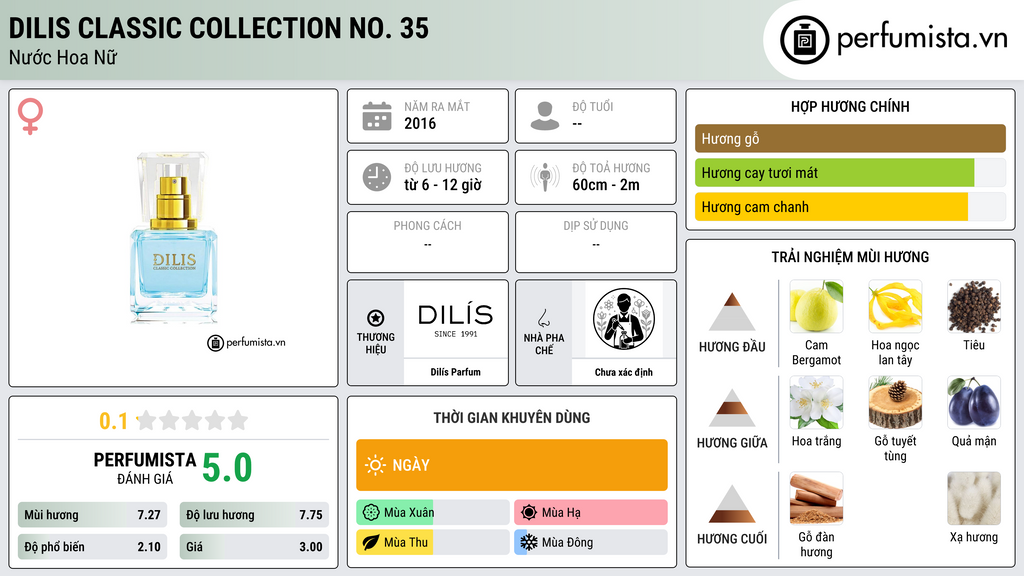1024x576 pixels.
Task: Click the year value 2016
Action: click(x=420, y=123)
